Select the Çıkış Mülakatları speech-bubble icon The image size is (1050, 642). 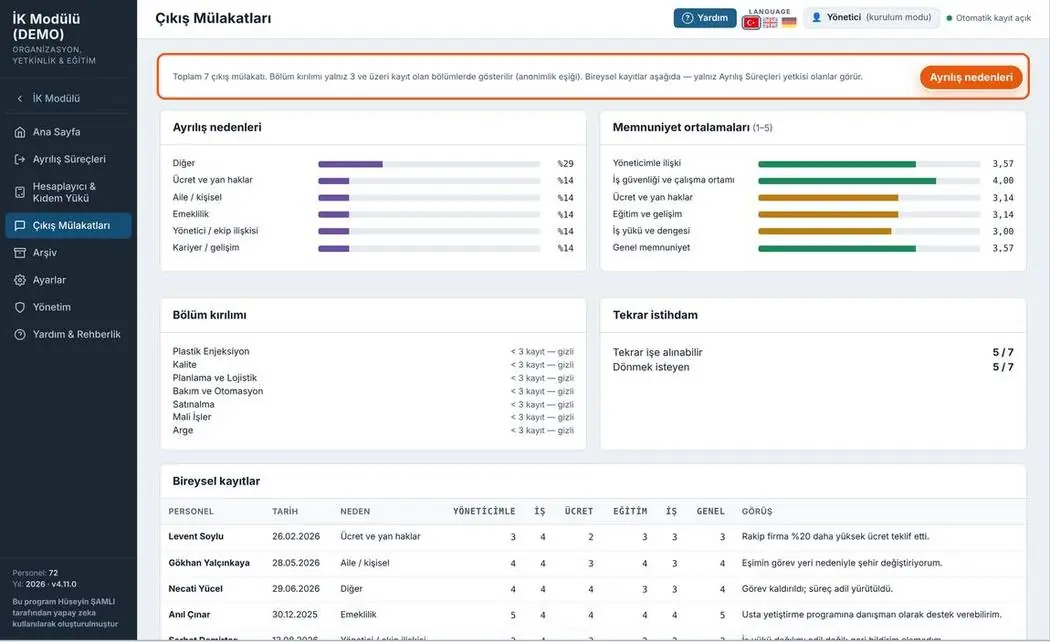[x=20, y=226]
